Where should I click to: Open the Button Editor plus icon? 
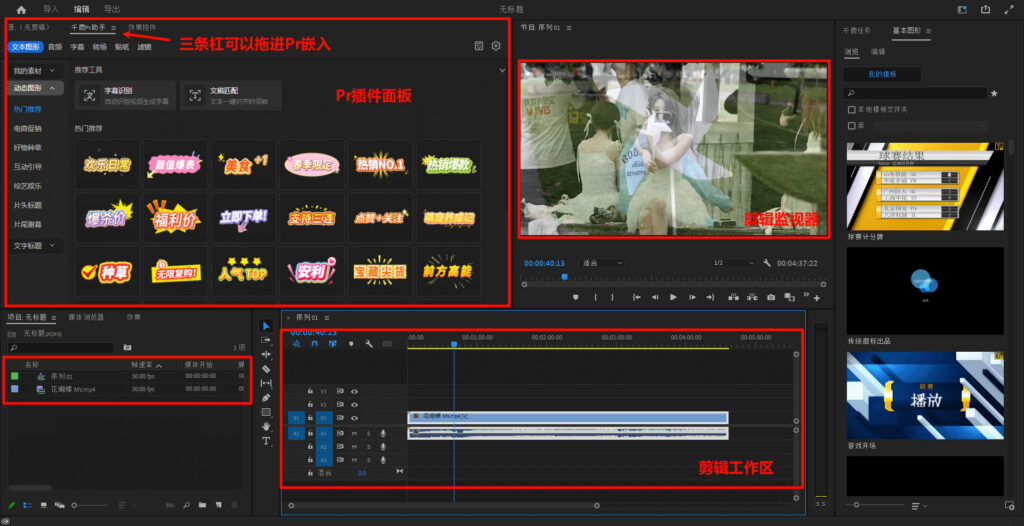tap(816, 298)
